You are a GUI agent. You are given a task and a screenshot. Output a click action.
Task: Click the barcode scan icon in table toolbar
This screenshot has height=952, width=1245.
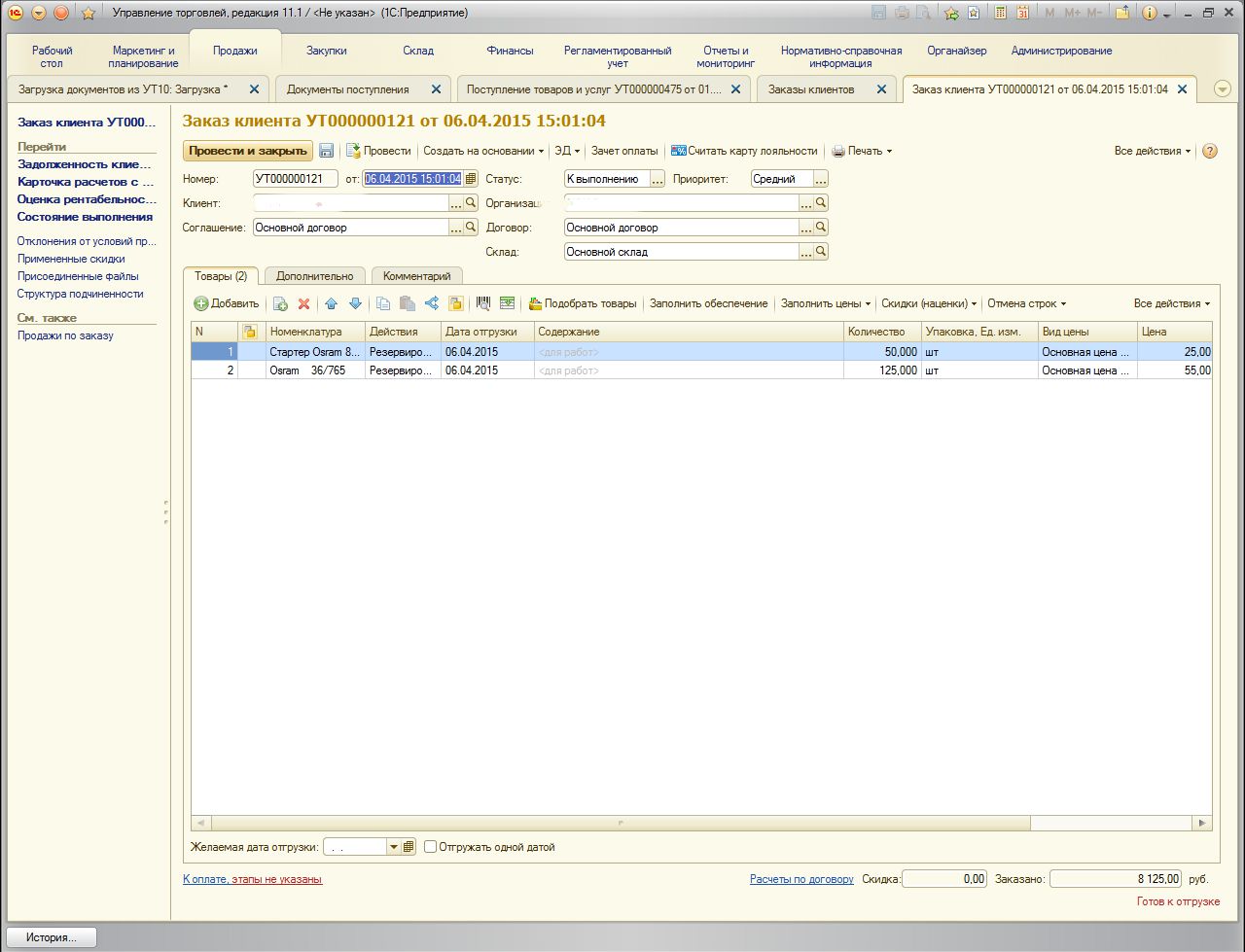coord(483,303)
